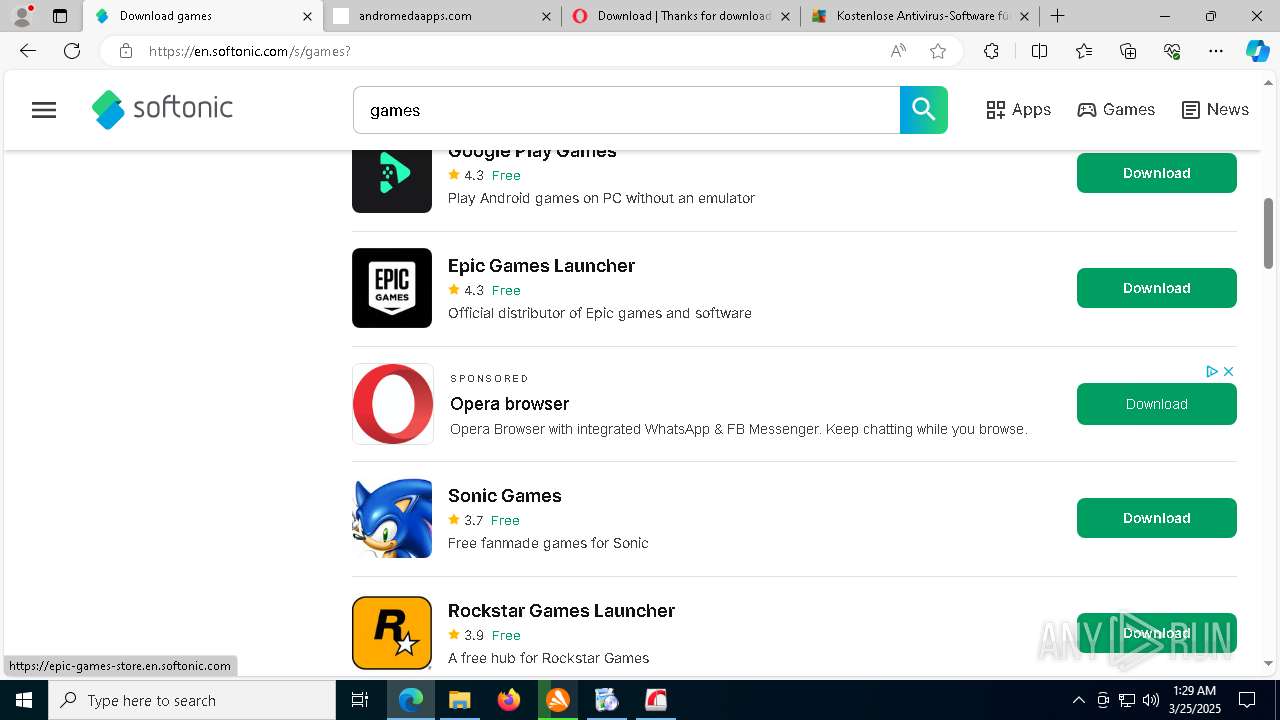The image size is (1280, 720).
Task: Open the Favorites list
Action: 1084,51
